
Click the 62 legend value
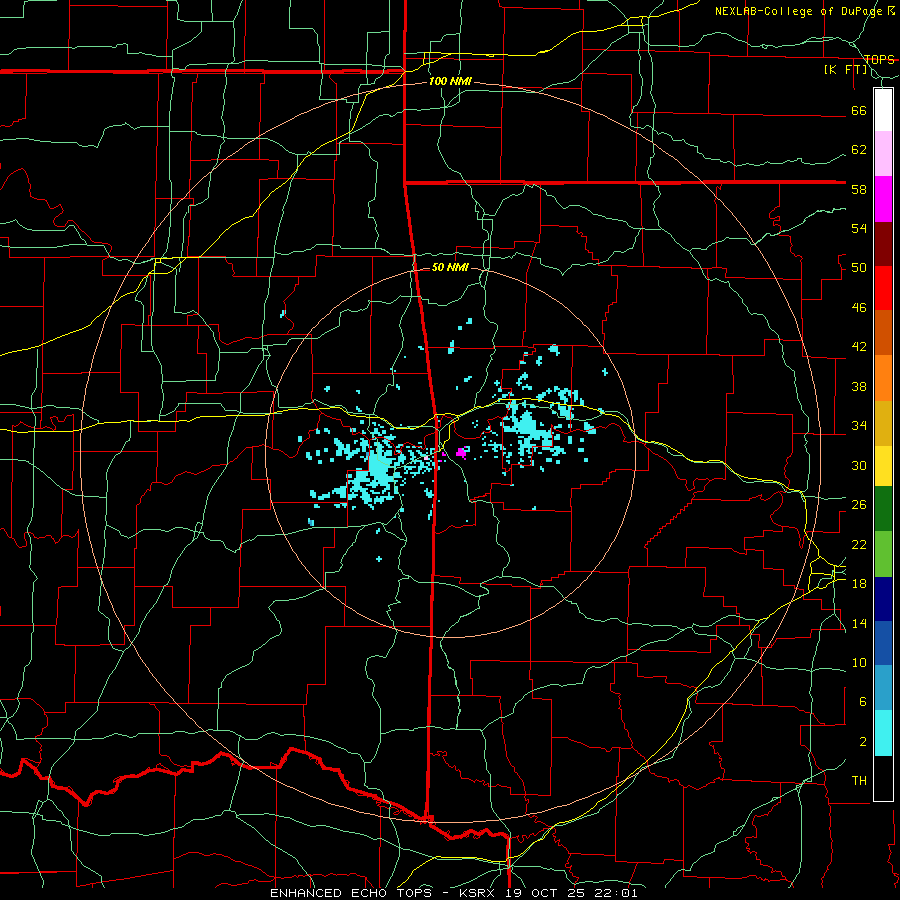click(859, 150)
